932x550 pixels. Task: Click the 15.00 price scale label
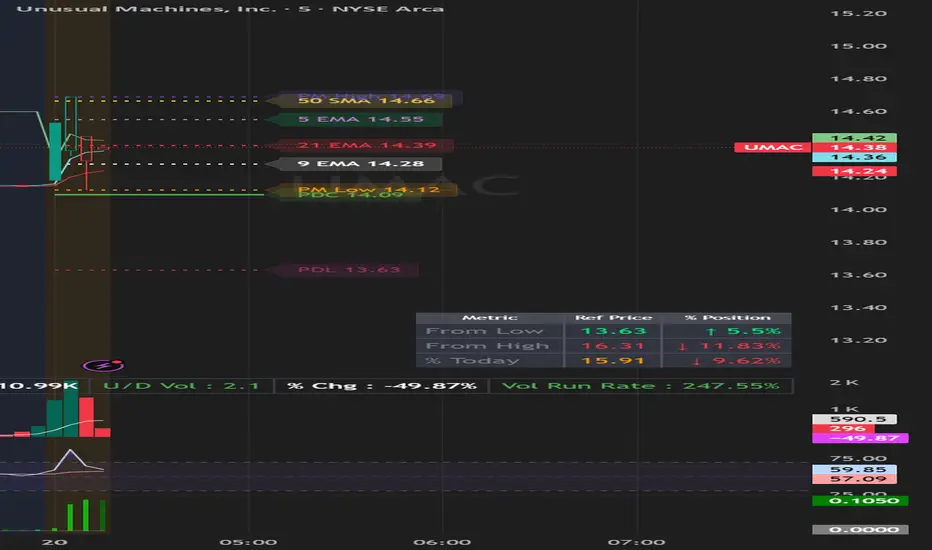pyautogui.click(x=859, y=46)
